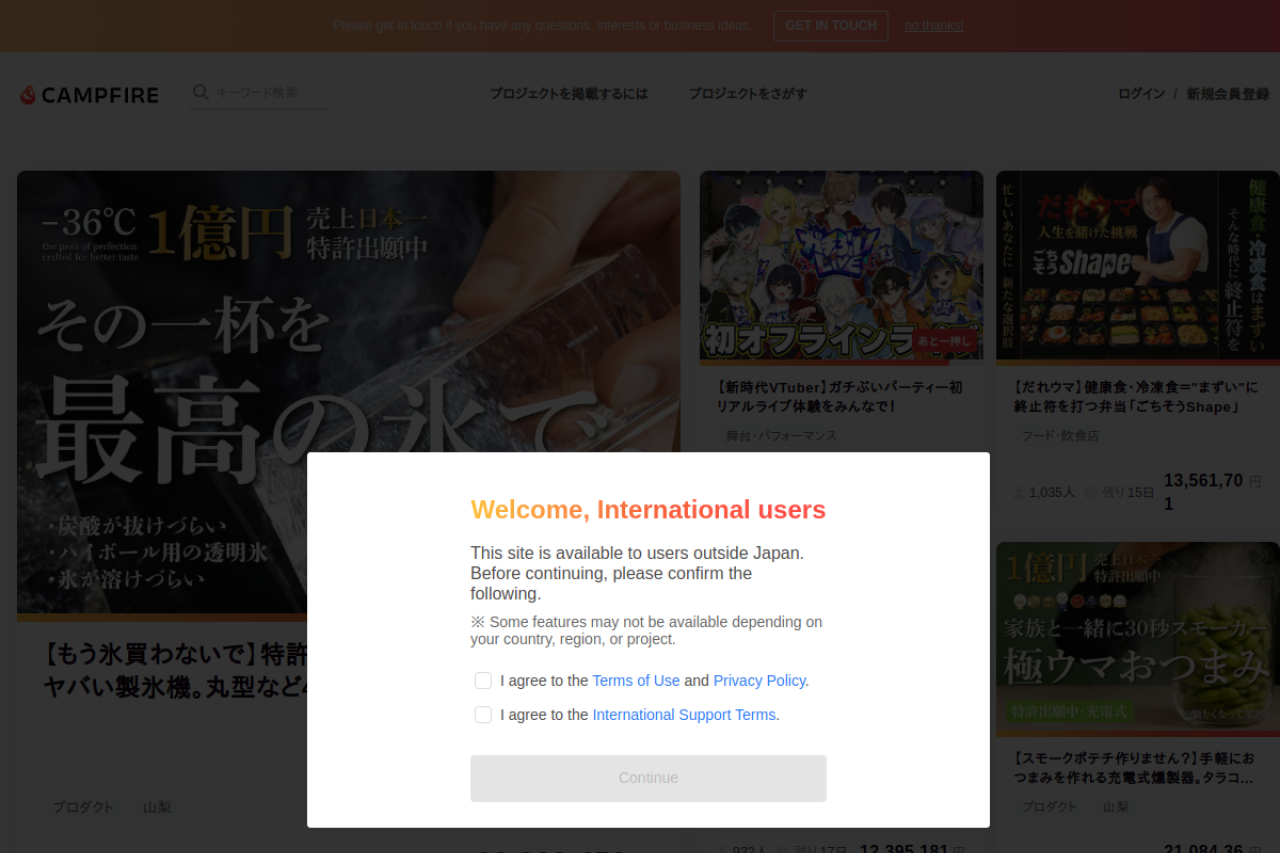Open プロジェクトを掲載するには menu item

[569, 94]
